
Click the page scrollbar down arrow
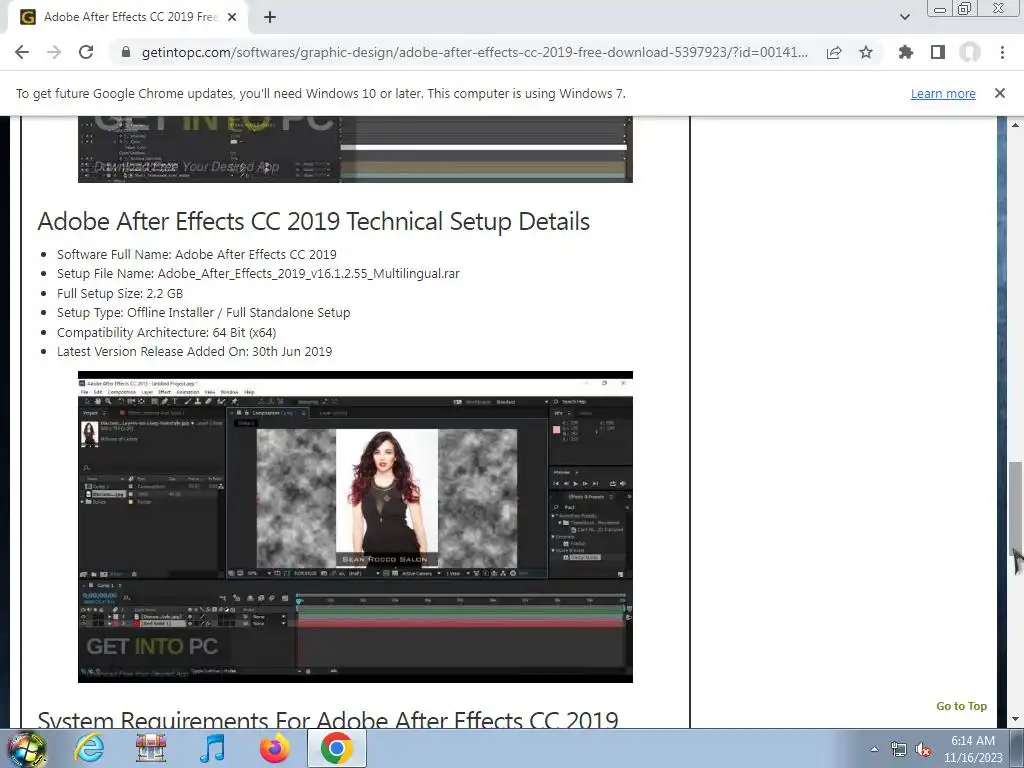pyautogui.click(x=1016, y=720)
